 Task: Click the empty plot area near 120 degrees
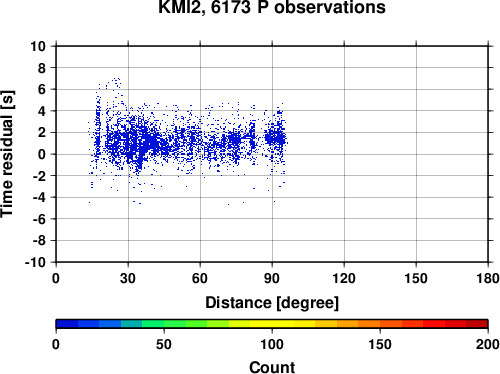click(x=344, y=154)
